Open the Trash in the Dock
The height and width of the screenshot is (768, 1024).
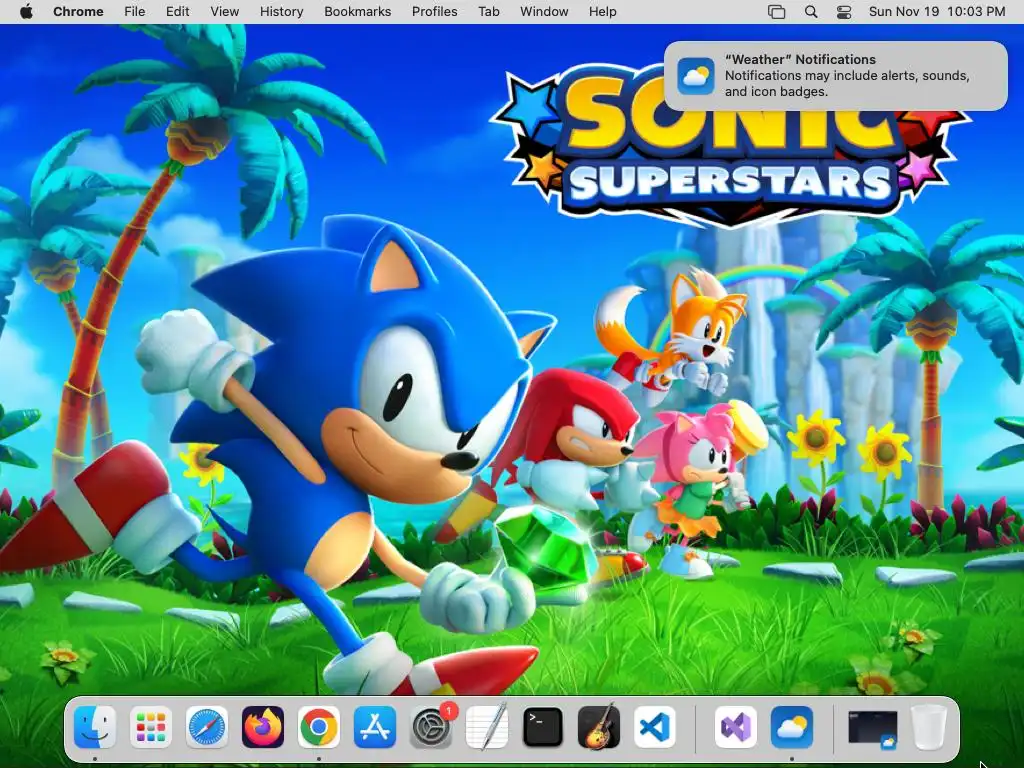click(929, 727)
